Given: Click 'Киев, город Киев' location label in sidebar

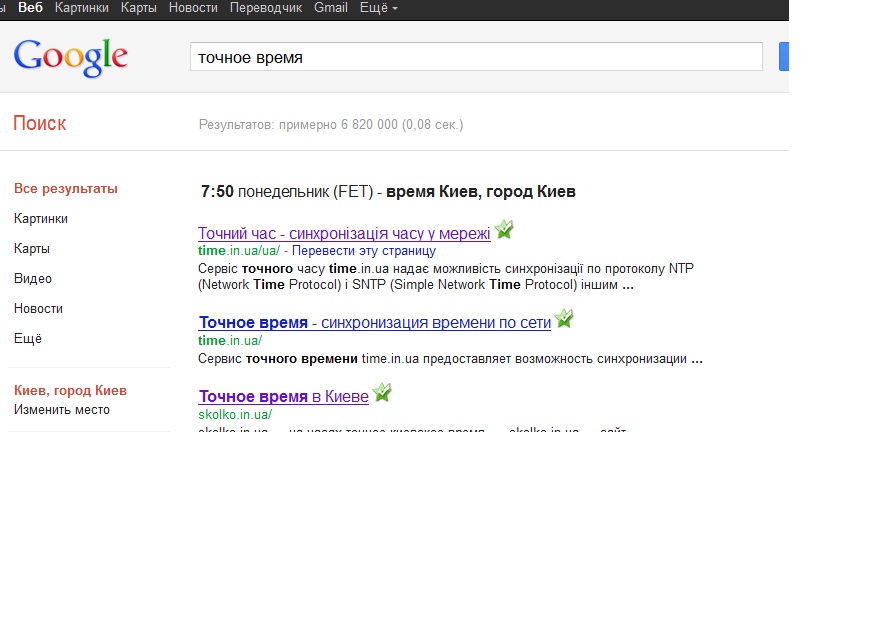Looking at the screenshot, I should click(x=71, y=390).
